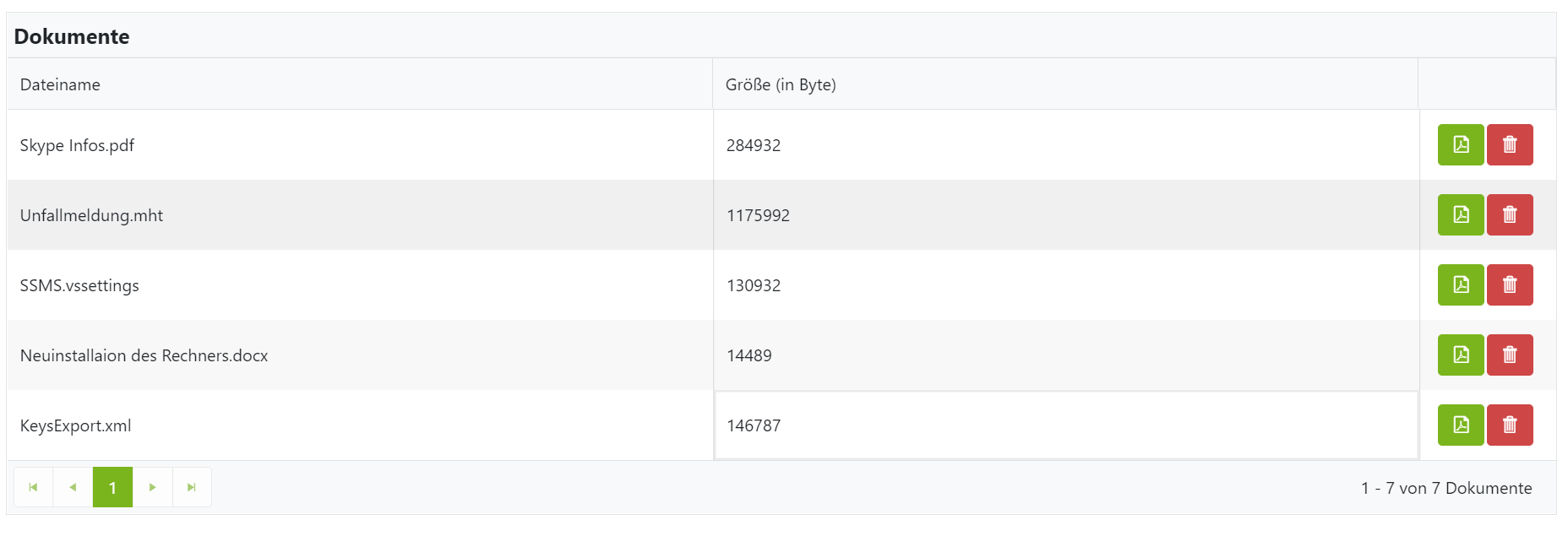The width and height of the screenshot is (1568, 547).
Task: Go to previous page arrow
Action: [73, 487]
